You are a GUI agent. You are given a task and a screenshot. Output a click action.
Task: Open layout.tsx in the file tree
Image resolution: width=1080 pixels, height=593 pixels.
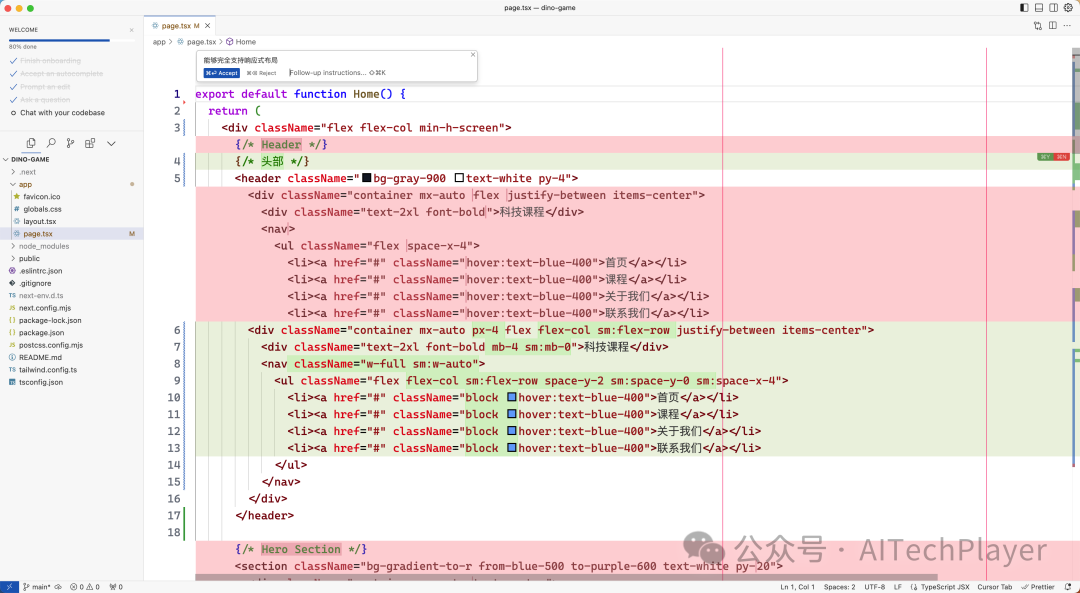coord(38,221)
